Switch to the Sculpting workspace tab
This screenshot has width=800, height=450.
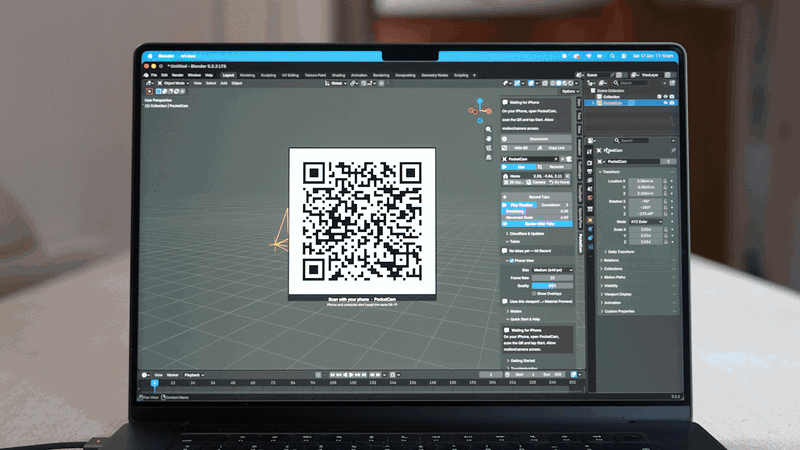point(268,75)
